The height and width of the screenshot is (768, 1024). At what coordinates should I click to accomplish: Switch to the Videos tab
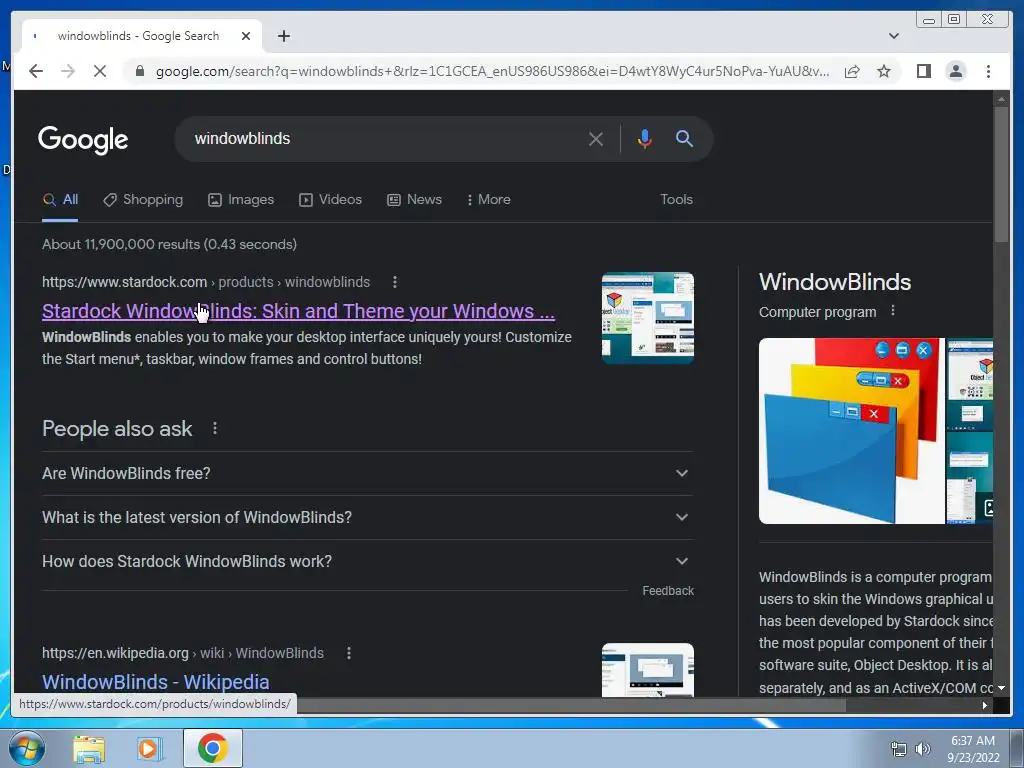click(330, 200)
